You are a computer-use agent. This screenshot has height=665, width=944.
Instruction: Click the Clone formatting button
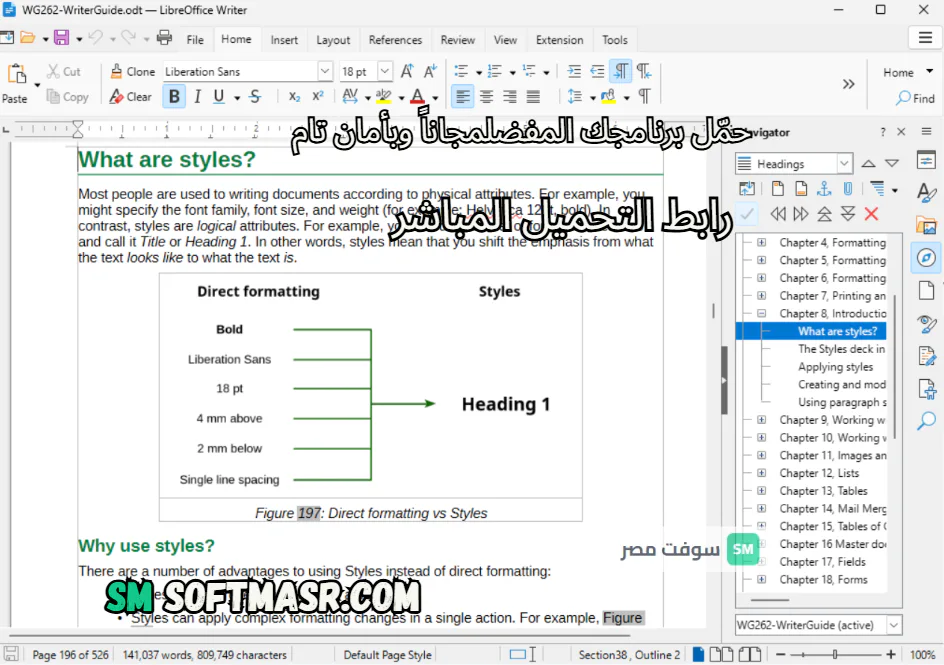pyautogui.click(x=133, y=71)
